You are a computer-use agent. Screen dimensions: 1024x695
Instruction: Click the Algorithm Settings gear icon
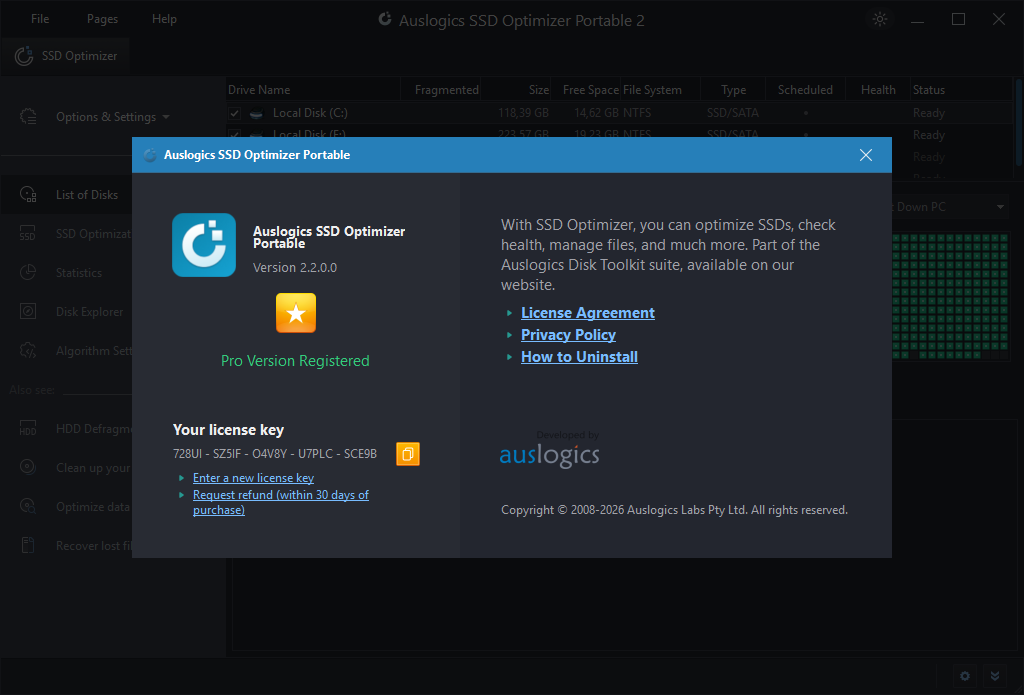(27, 350)
